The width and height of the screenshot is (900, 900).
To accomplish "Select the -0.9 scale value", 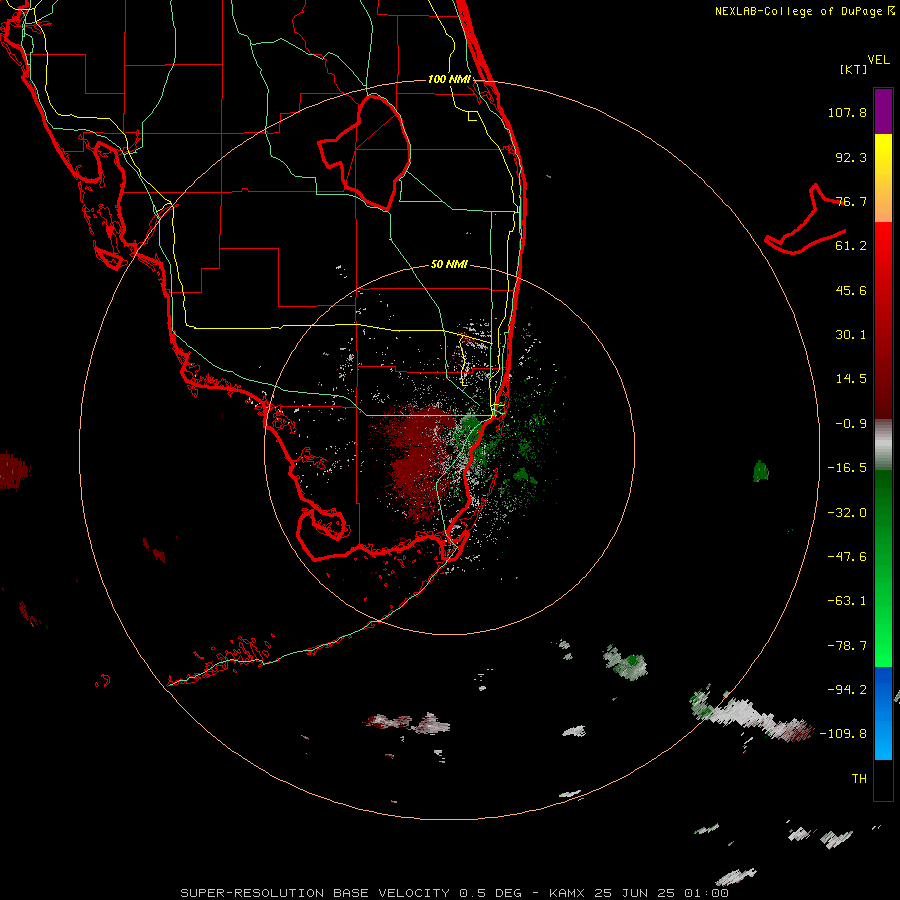I will 851,424.
